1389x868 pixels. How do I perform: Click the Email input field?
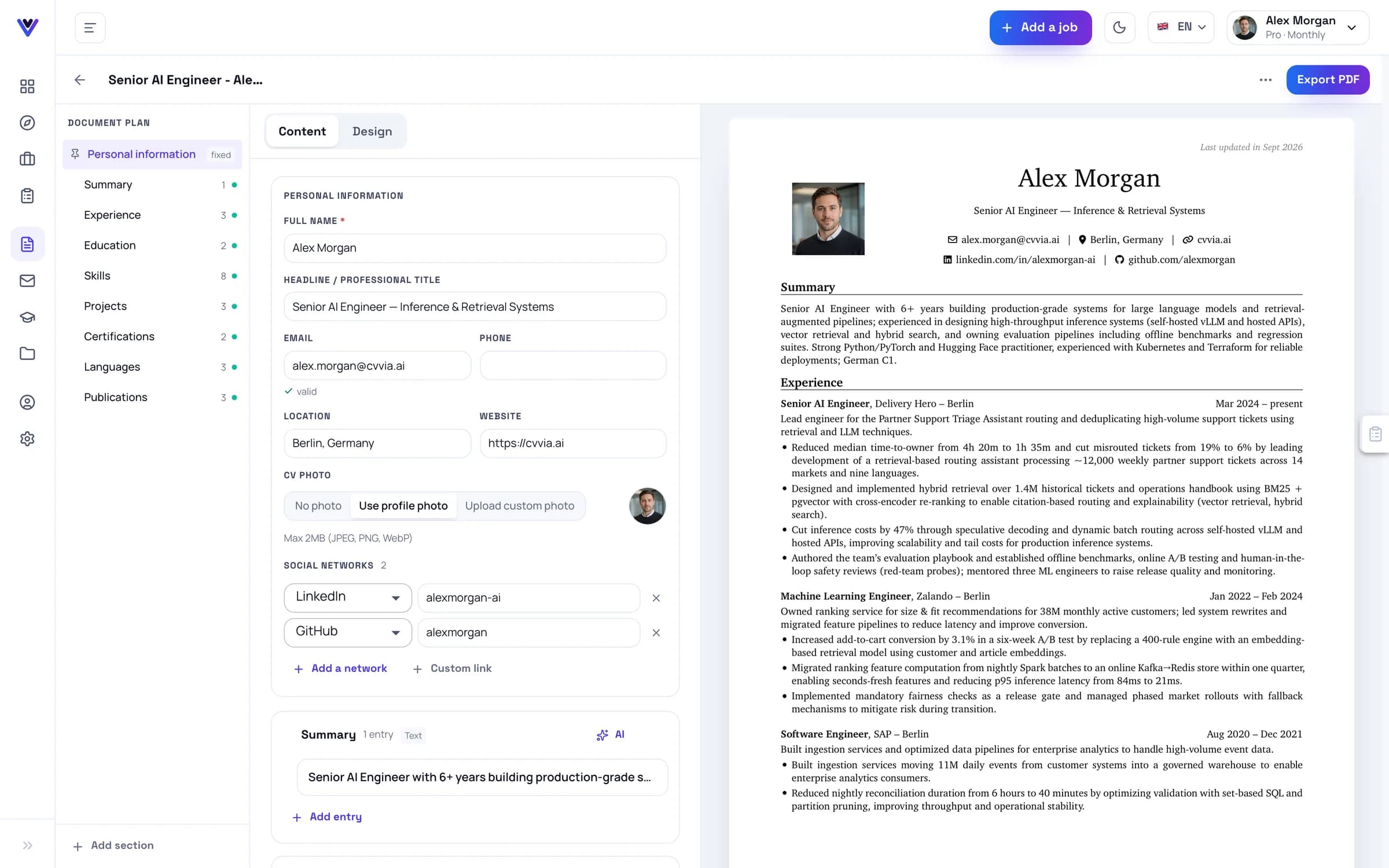(x=377, y=366)
